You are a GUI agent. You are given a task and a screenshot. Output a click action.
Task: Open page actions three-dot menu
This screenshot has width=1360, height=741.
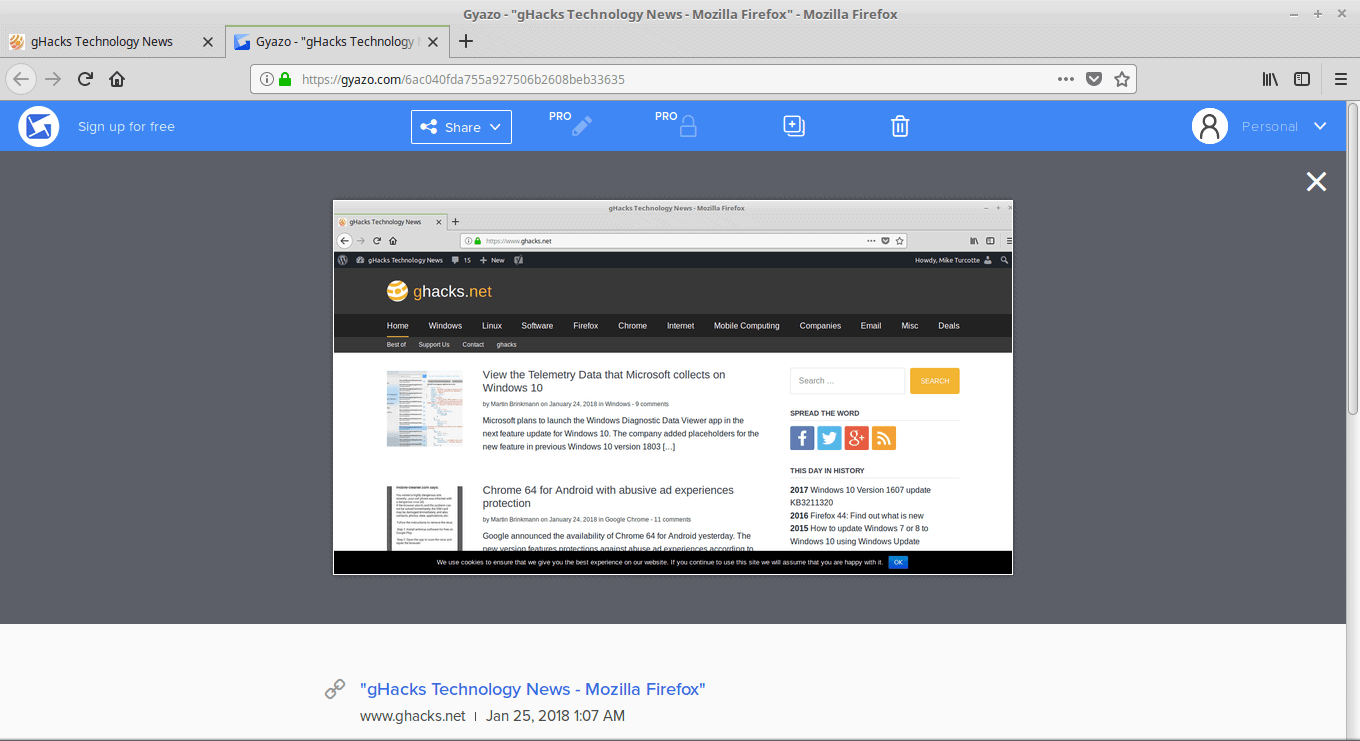tap(1066, 79)
